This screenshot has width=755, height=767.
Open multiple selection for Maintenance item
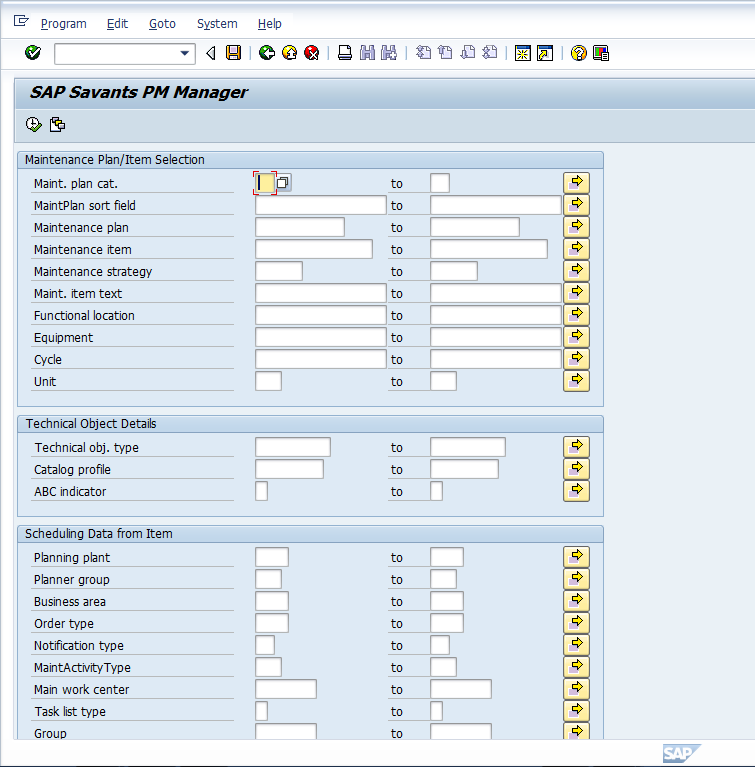[x=576, y=249]
